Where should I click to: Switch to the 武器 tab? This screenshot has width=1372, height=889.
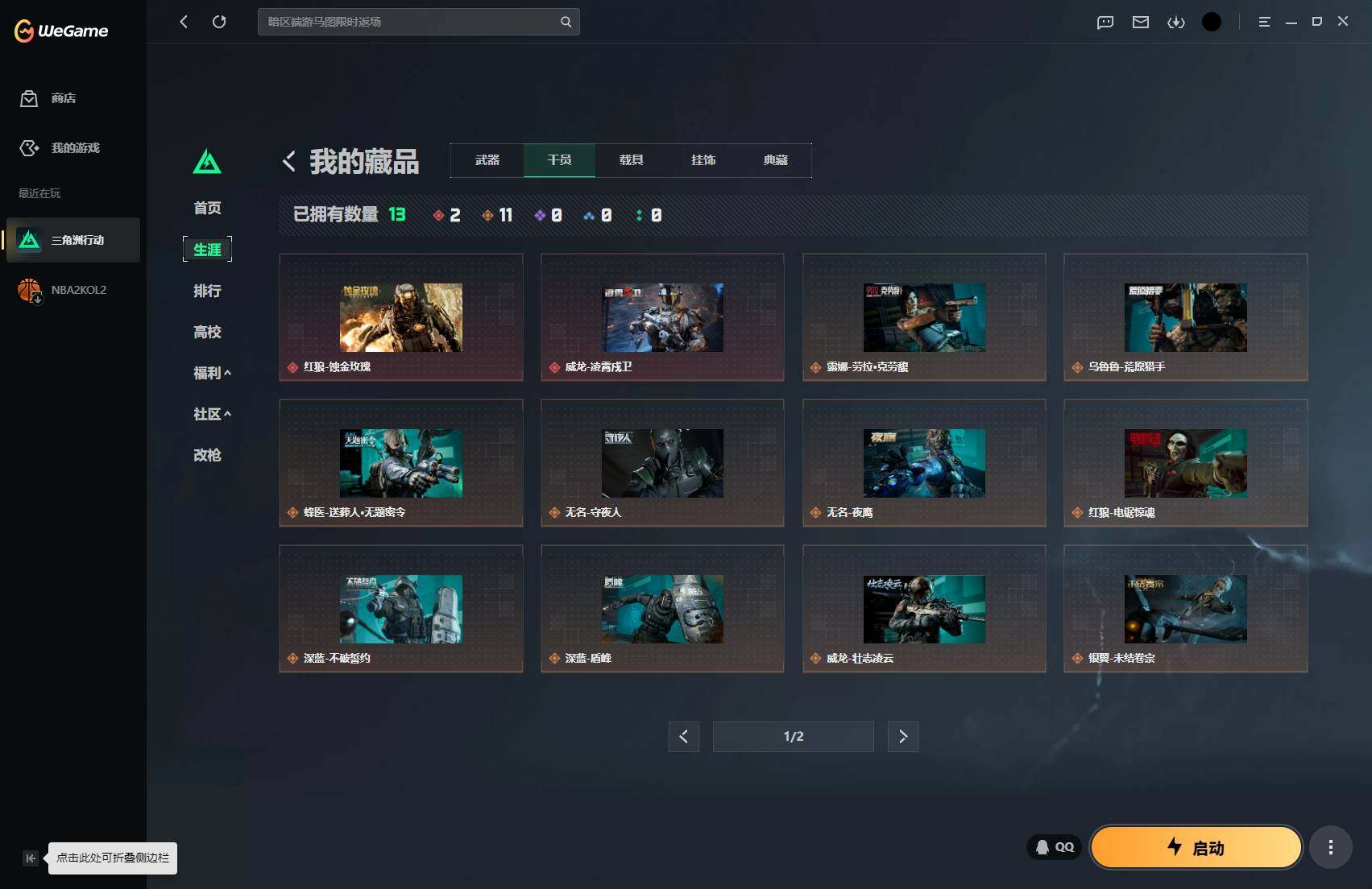(487, 160)
